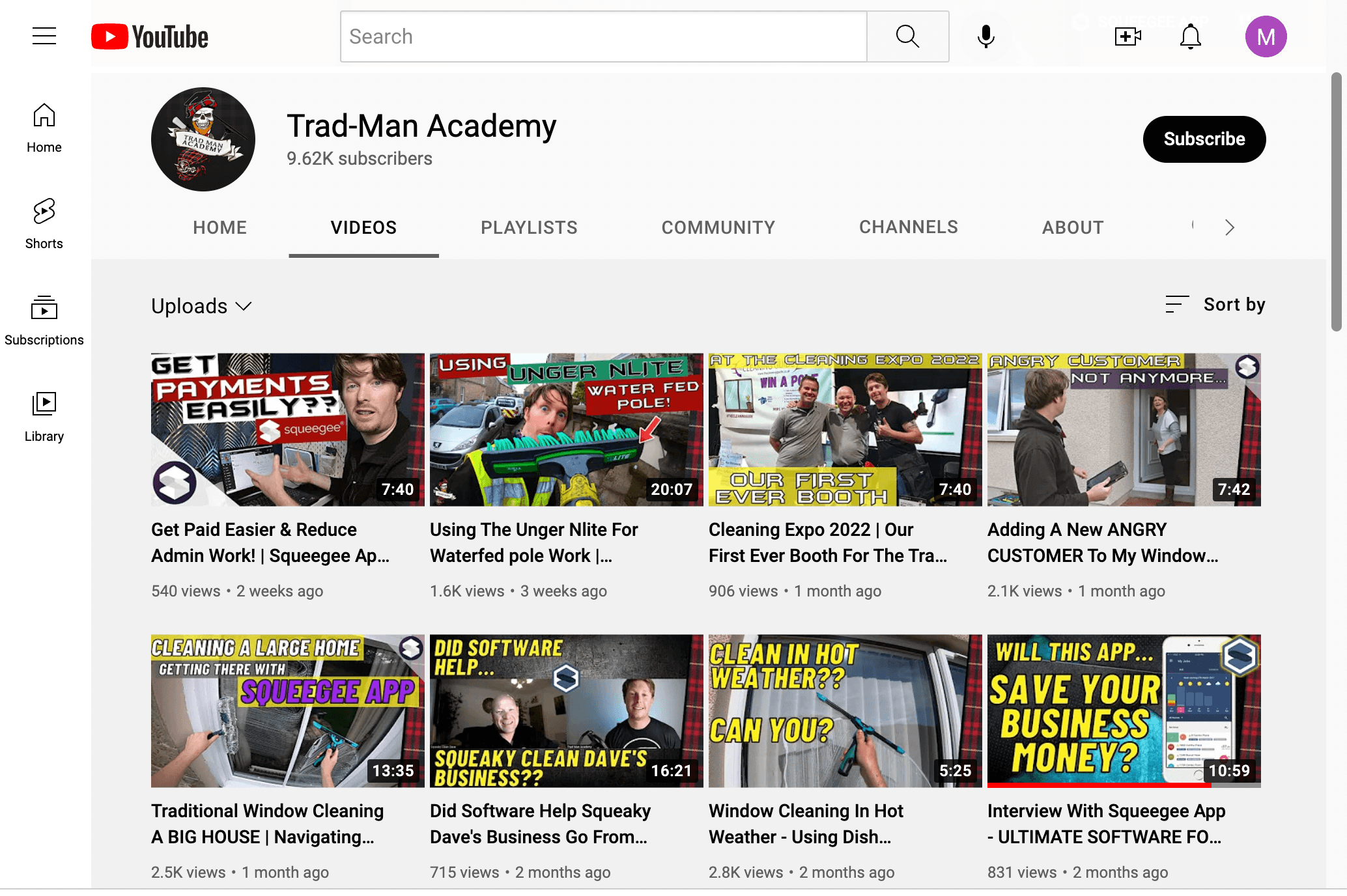Click '540 views • 2 weeks ago' text
This screenshot has height=896, width=1347.
pyautogui.click(x=237, y=591)
